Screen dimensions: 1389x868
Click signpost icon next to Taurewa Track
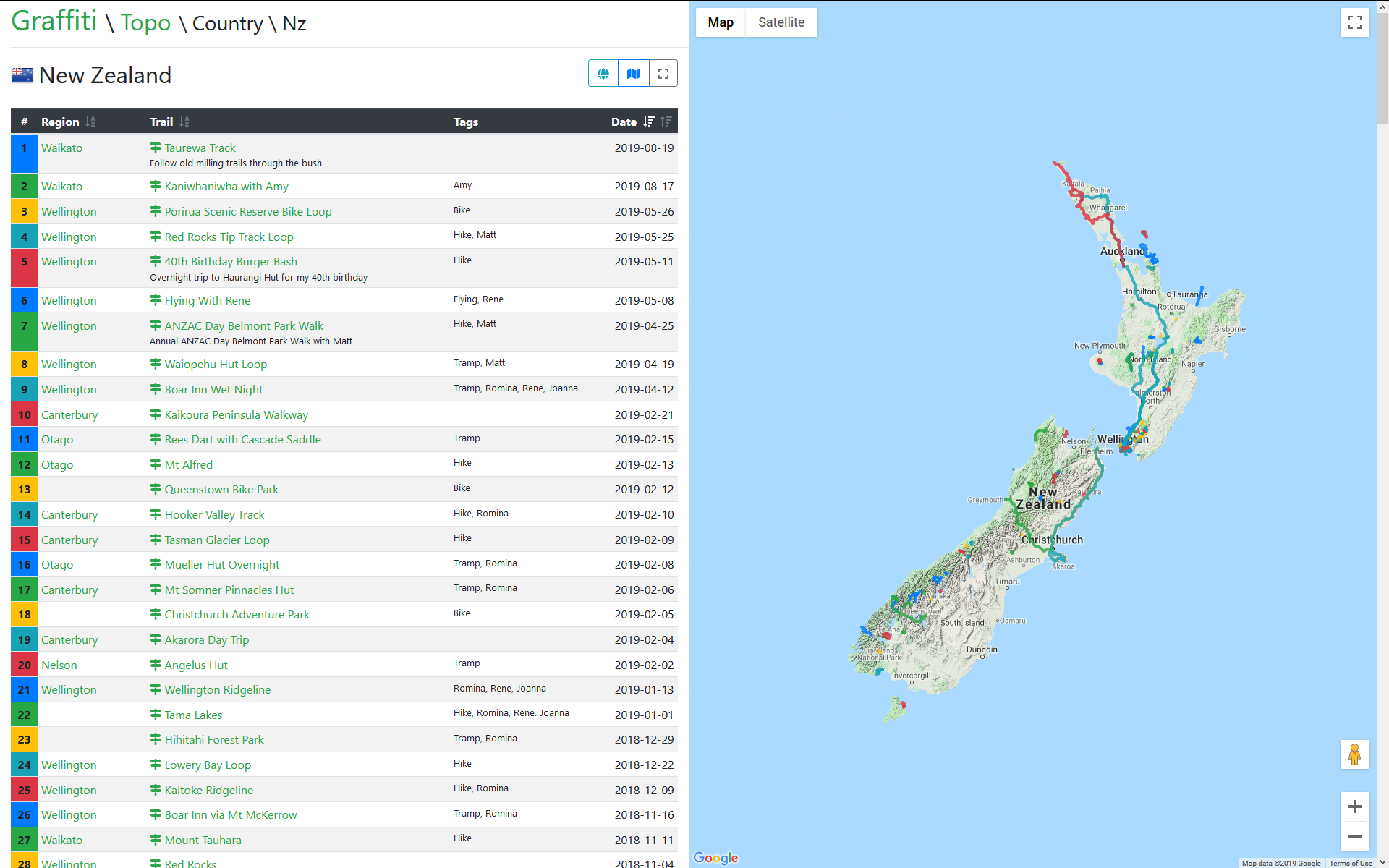point(156,148)
